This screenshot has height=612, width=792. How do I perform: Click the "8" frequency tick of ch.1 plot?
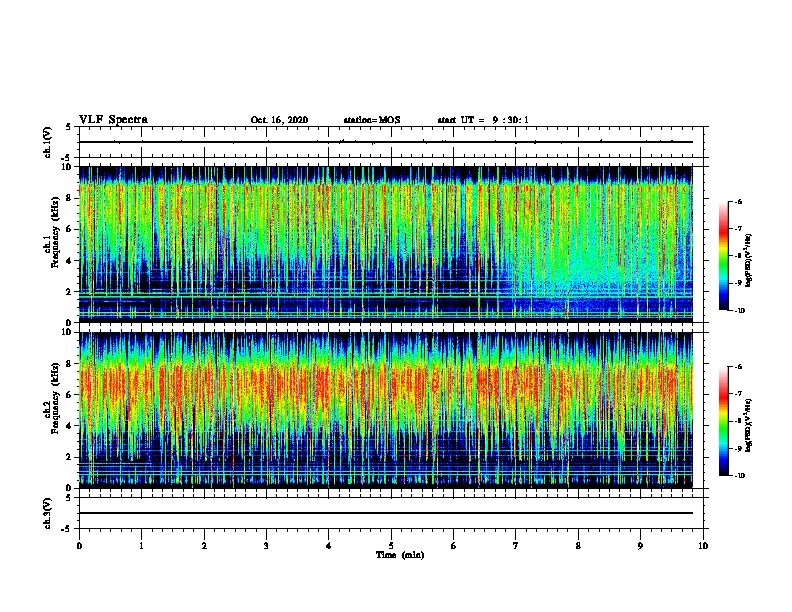pyautogui.click(x=70, y=198)
